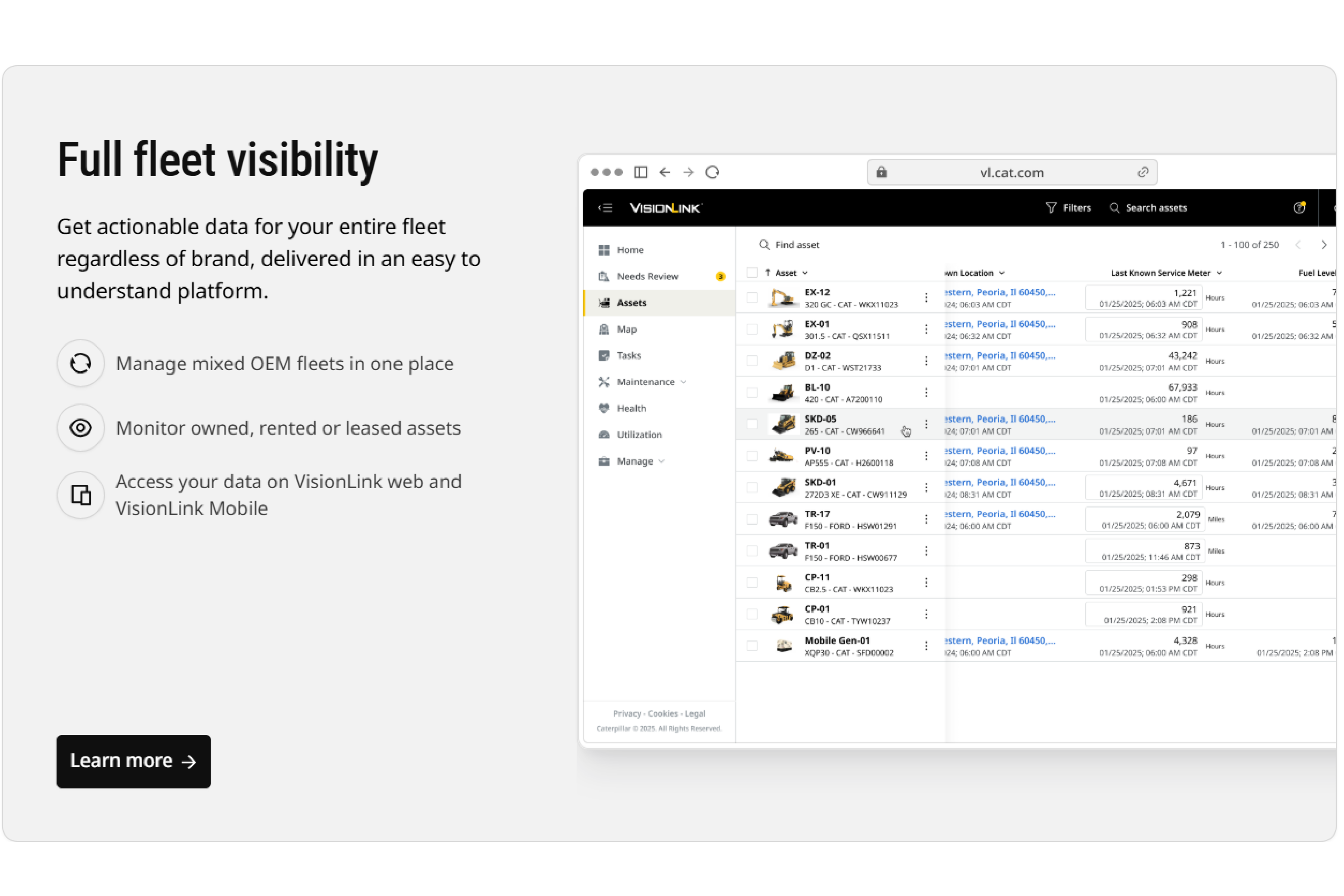
Task: Click the EX-01 excavator thumbnail
Action: [783, 329]
